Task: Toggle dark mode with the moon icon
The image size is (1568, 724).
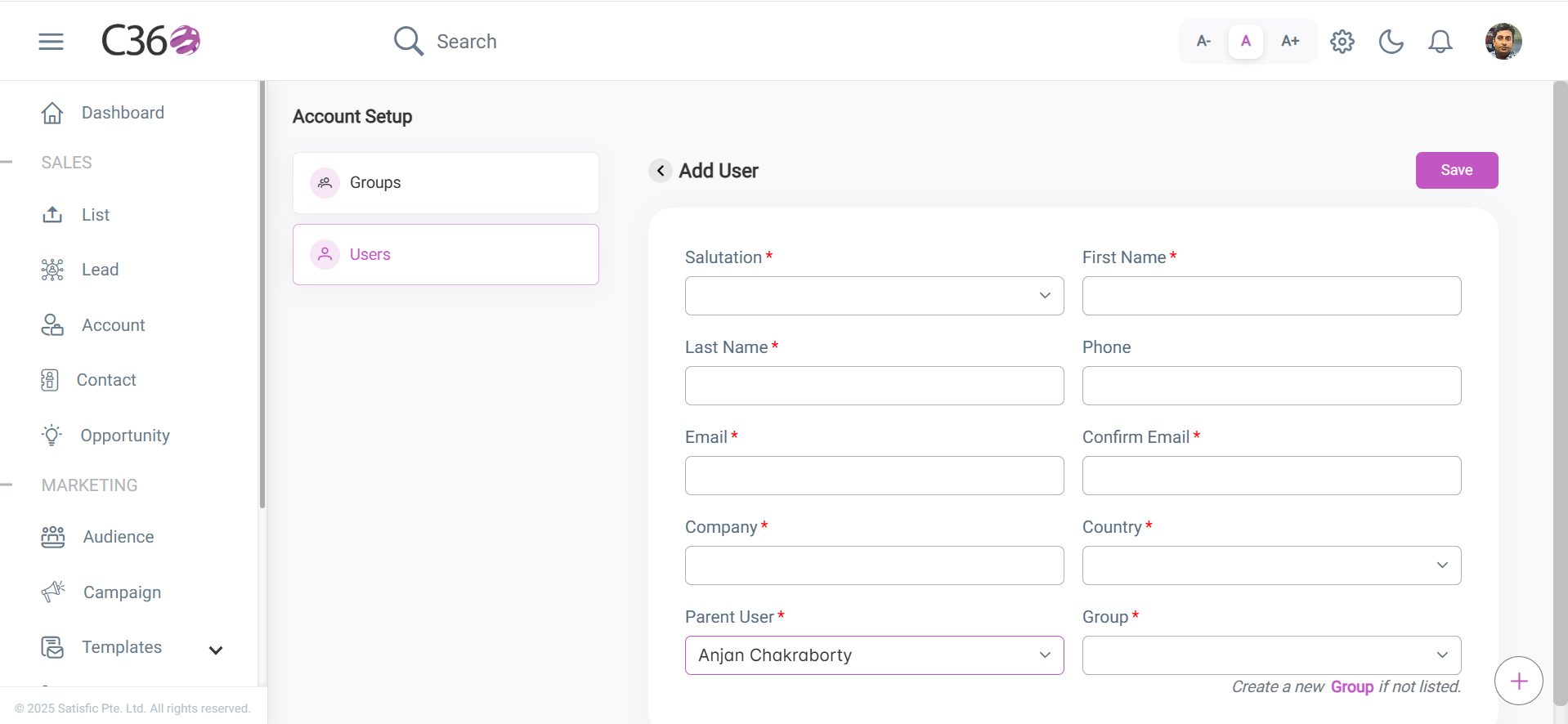Action: pos(1391,42)
